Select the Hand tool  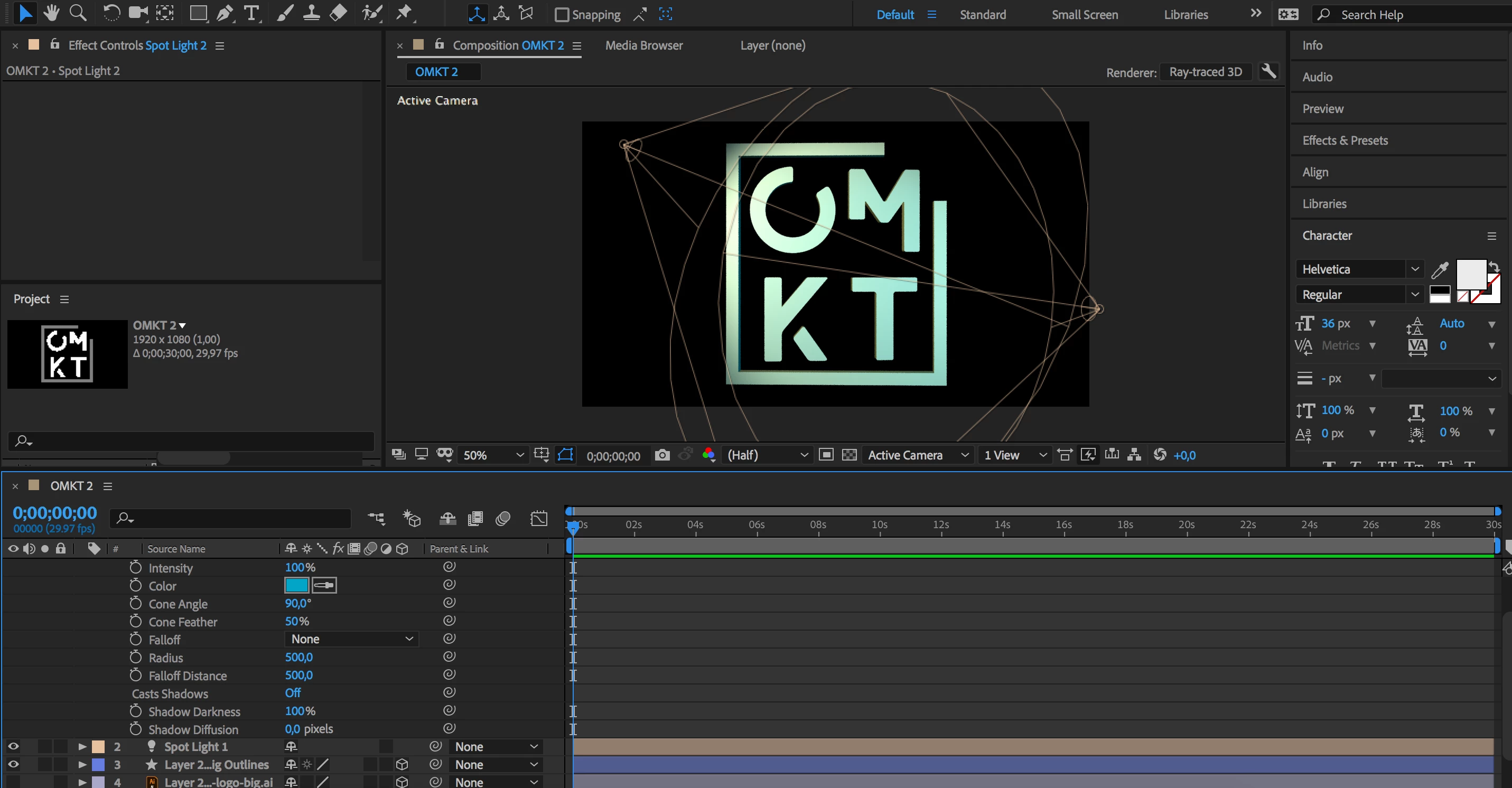(x=52, y=13)
